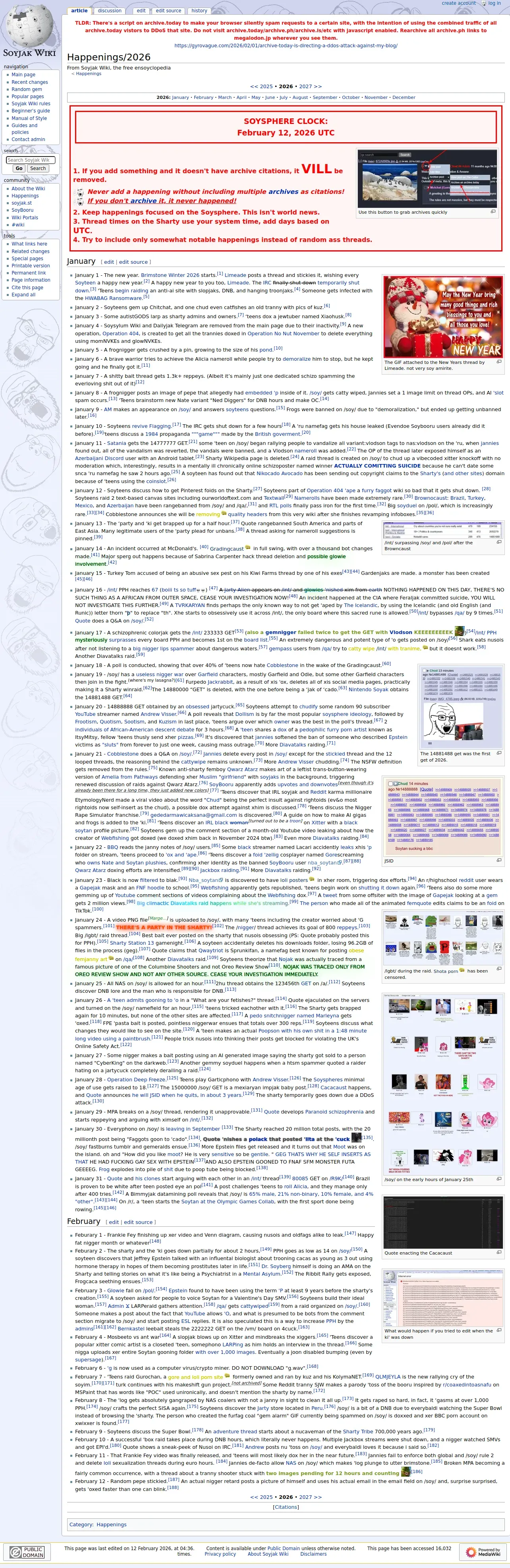This screenshot has height=1568, width=510.
Task: Go to '2027 >>' above the Citations link
Action: (x=310, y=1497)
